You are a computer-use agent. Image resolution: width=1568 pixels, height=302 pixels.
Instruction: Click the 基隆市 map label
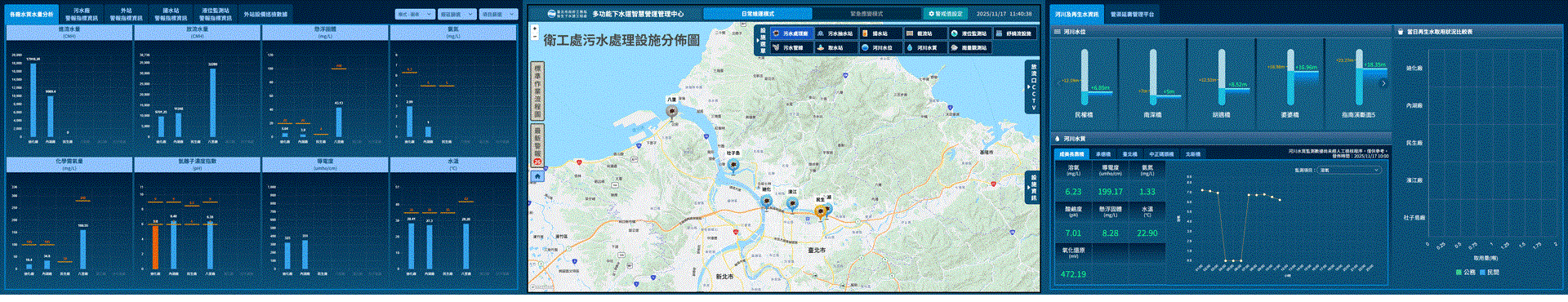click(x=987, y=152)
